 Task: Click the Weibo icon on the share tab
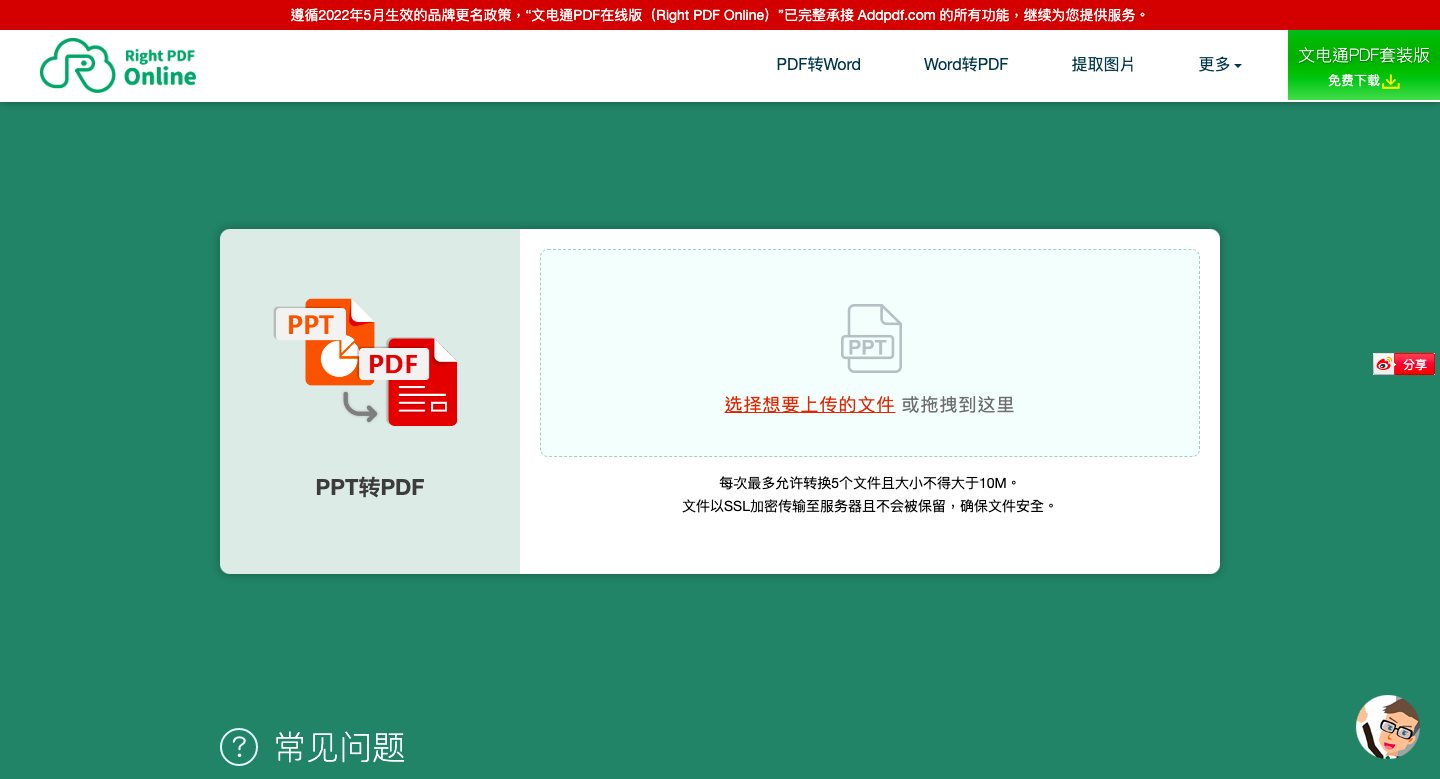click(x=1383, y=364)
